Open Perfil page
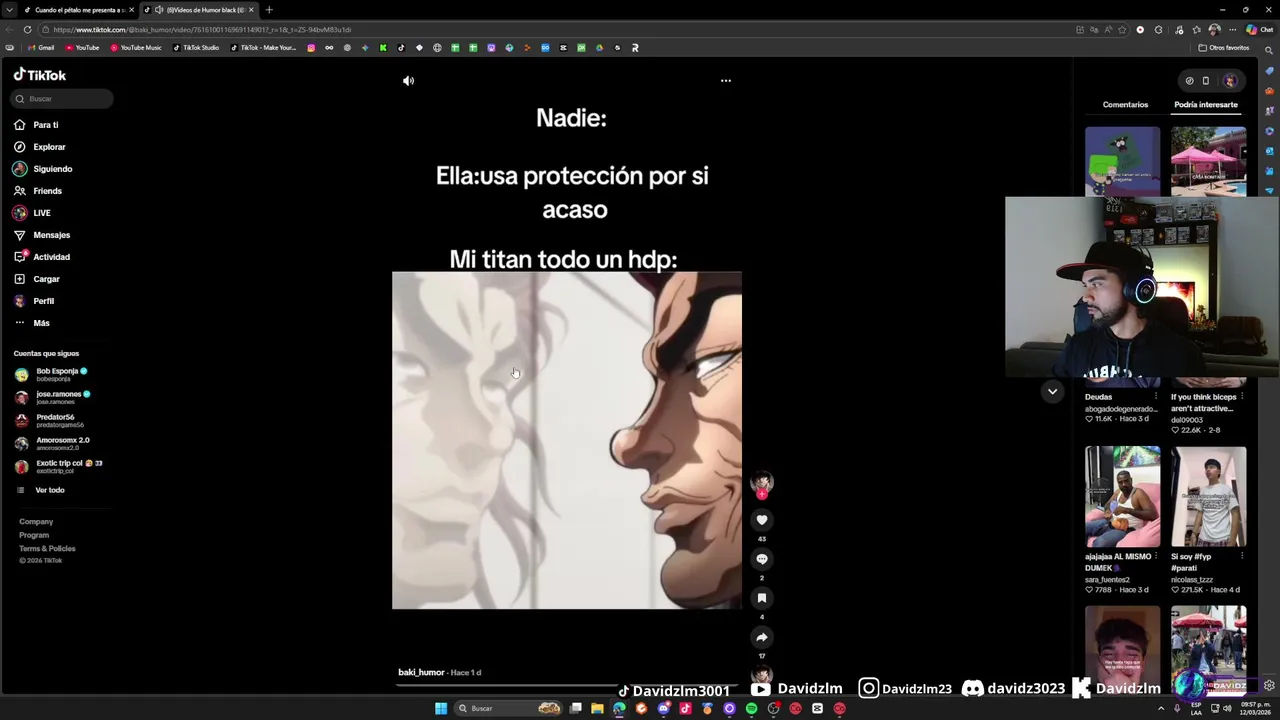 43,301
